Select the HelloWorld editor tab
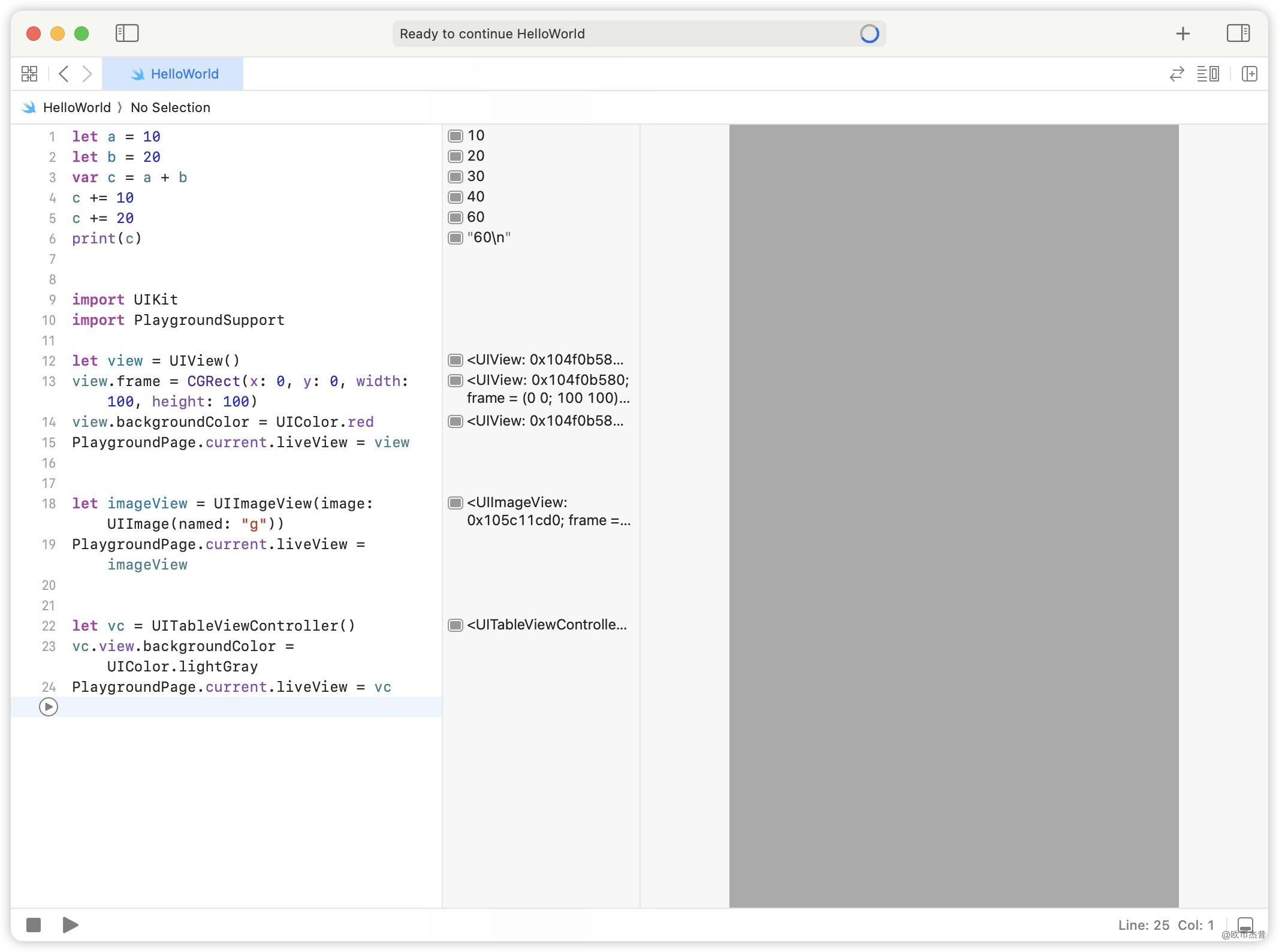This screenshot has height=952, width=1279. [173, 74]
